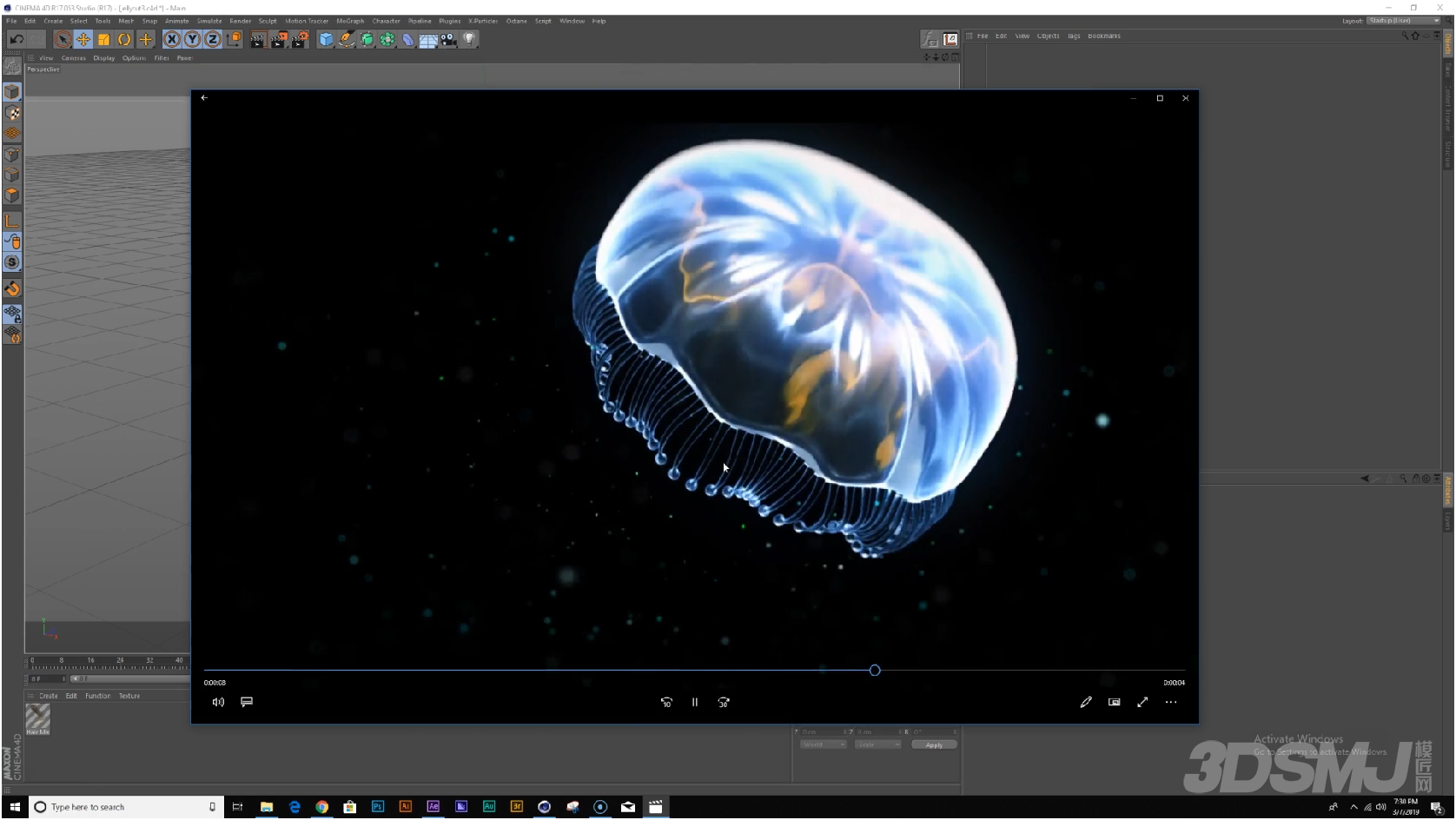Screen dimensions: 1456x820
Task: Open video subtitles and captions menu
Action: [247, 702]
